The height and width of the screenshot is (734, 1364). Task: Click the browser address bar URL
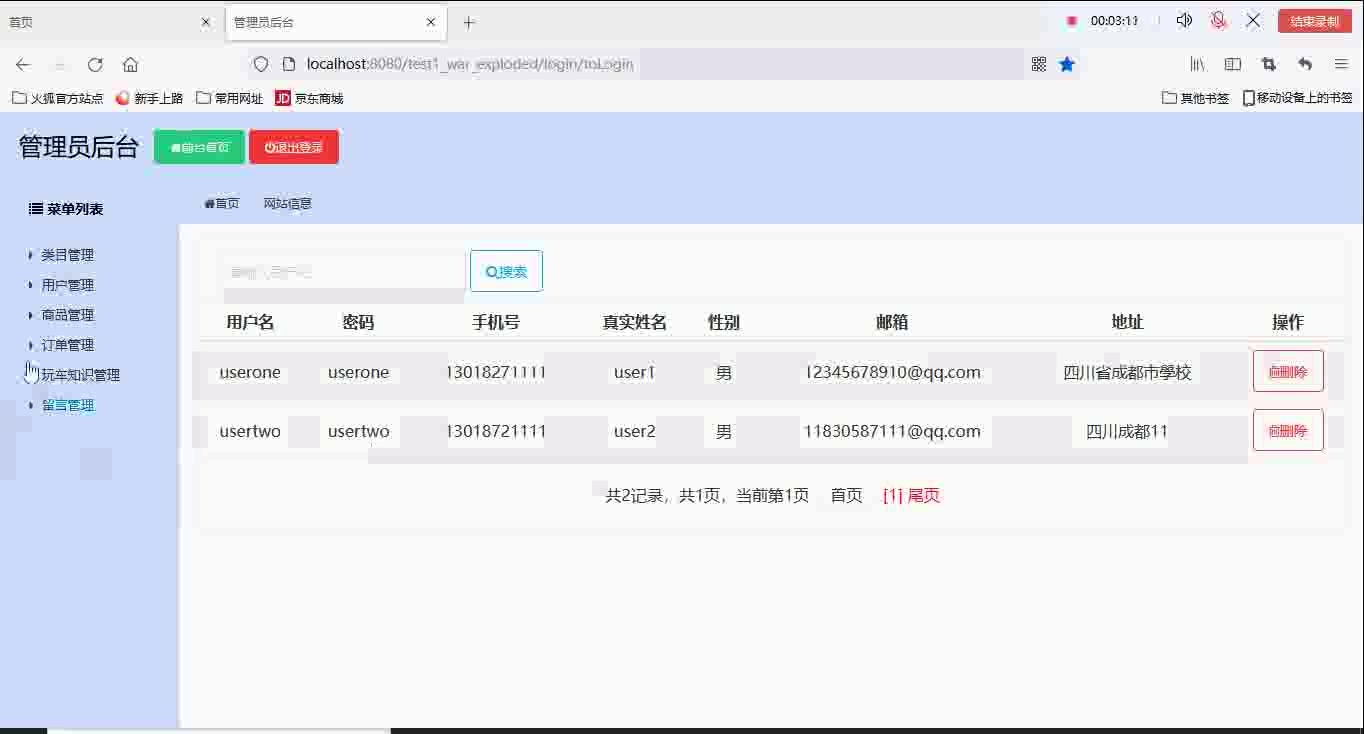(469, 64)
